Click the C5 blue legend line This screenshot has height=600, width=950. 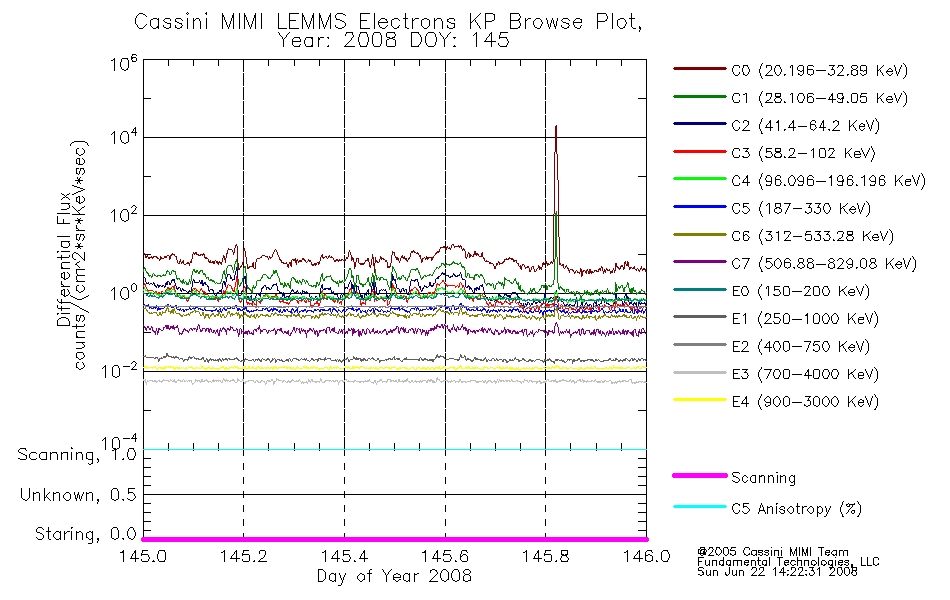700,207
